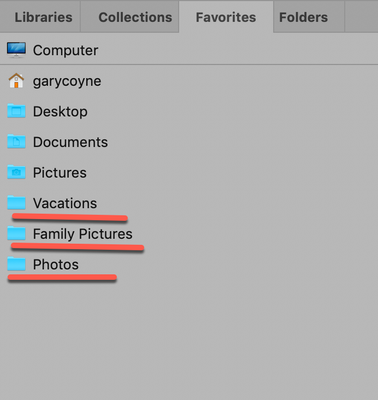Select the Photos text label
The height and width of the screenshot is (400, 378).
click(56, 265)
